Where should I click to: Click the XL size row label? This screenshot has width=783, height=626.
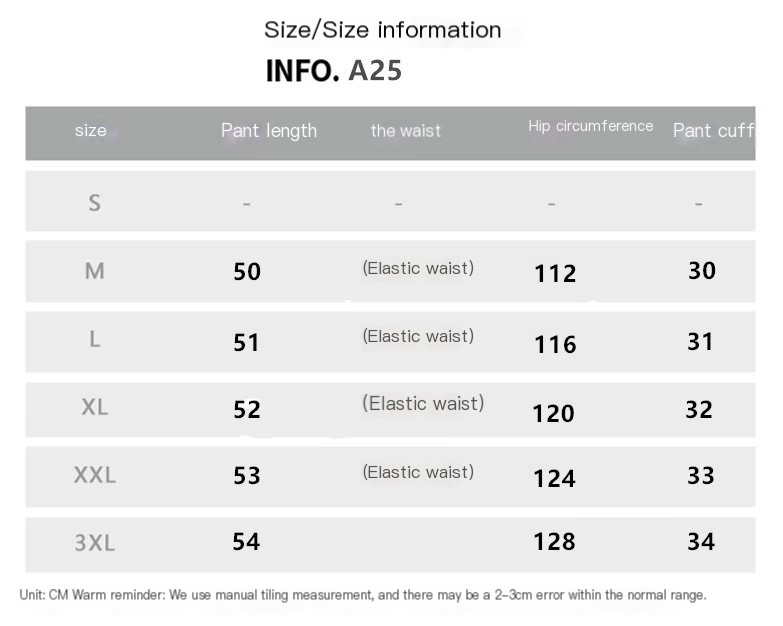pyautogui.click(x=94, y=407)
